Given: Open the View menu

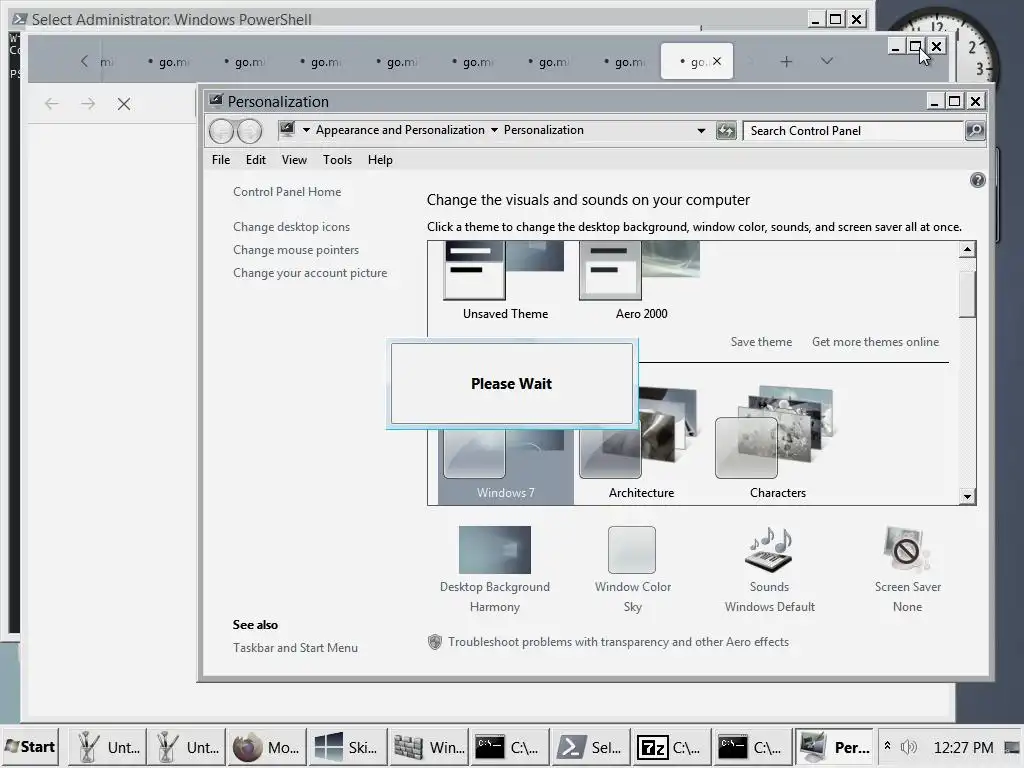Looking at the screenshot, I should [294, 160].
